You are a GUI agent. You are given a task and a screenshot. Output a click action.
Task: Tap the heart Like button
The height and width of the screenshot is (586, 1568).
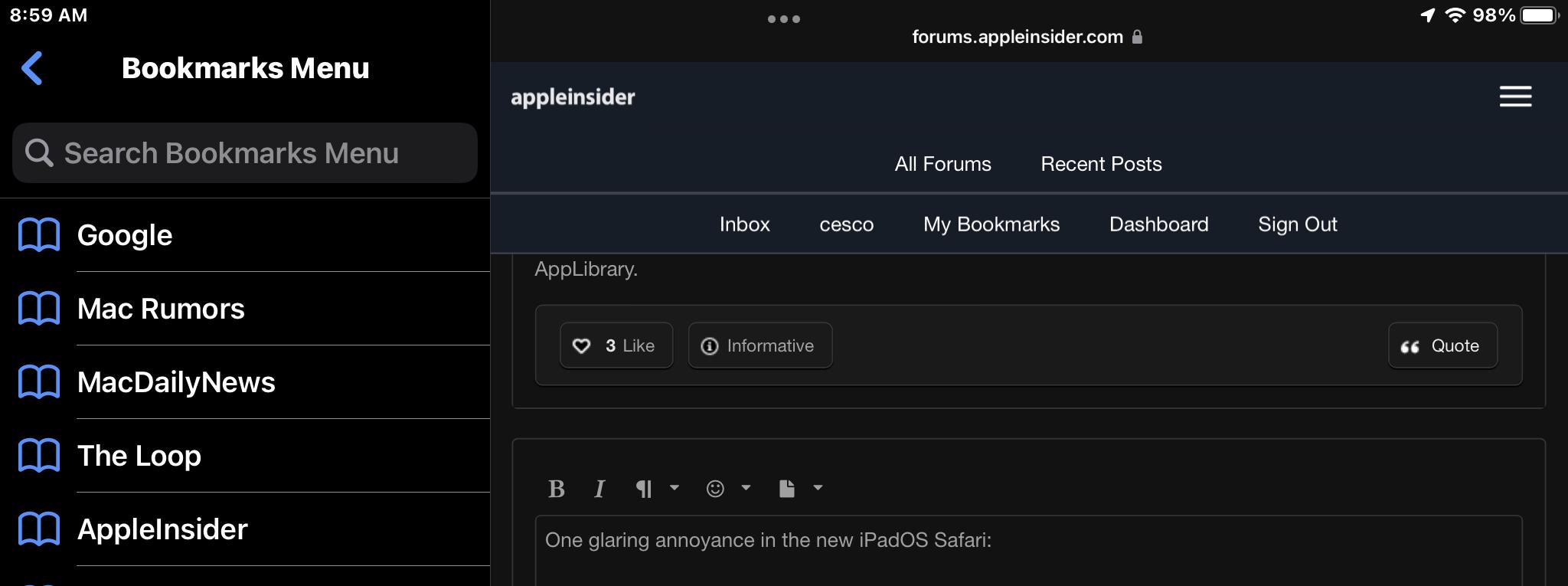pos(616,346)
